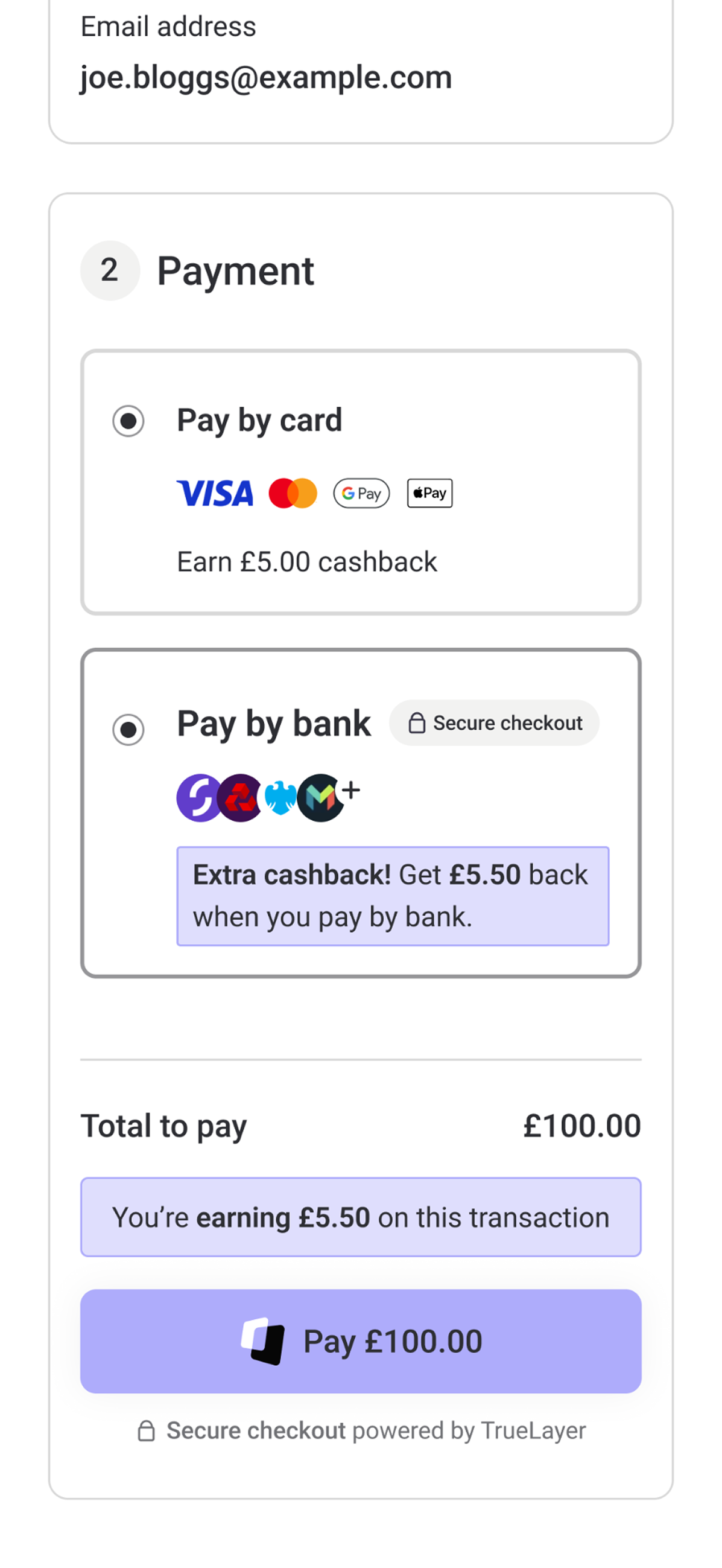Click the NatWest bank logo
Image resolution: width=722 pixels, height=1568 pixels.
coord(240,797)
